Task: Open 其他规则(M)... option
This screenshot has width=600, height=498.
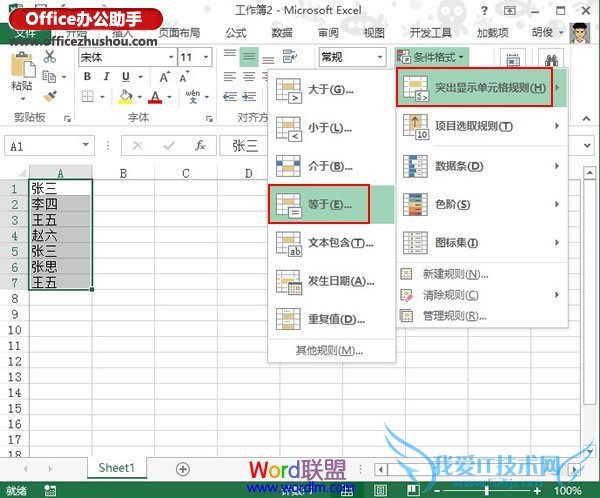Action: pos(329,350)
